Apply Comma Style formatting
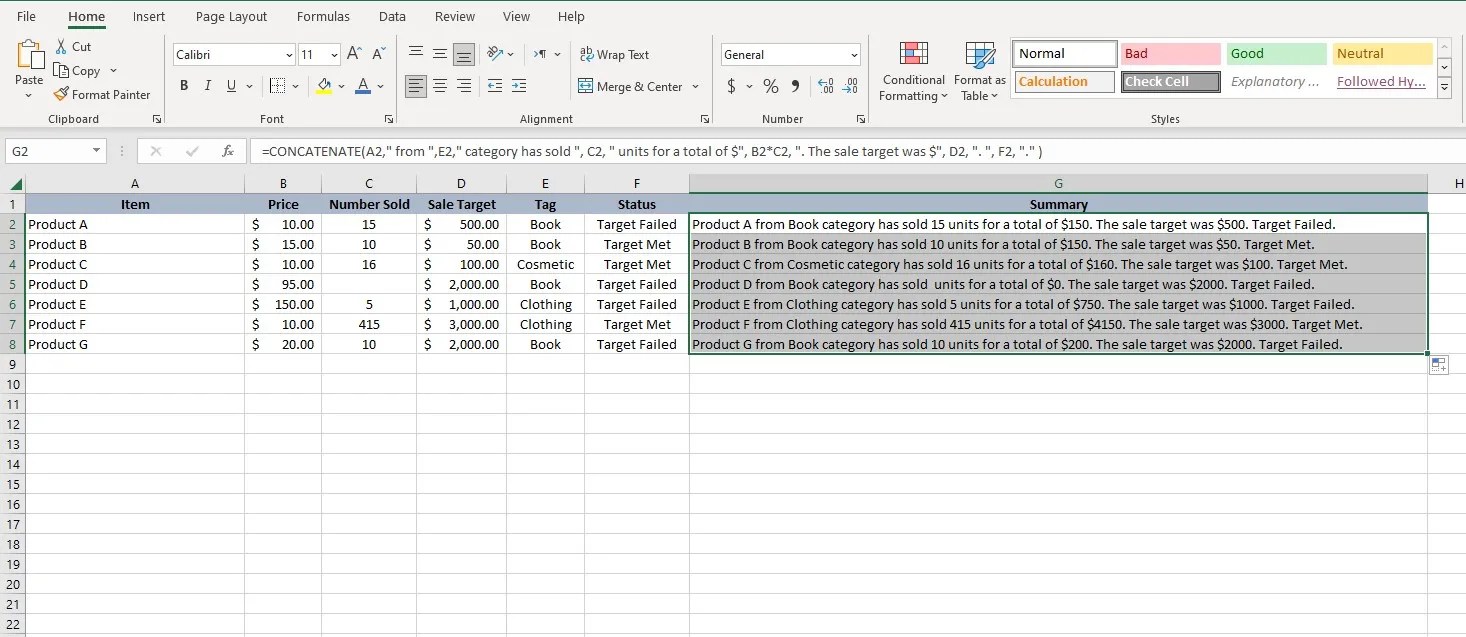 [x=797, y=86]
